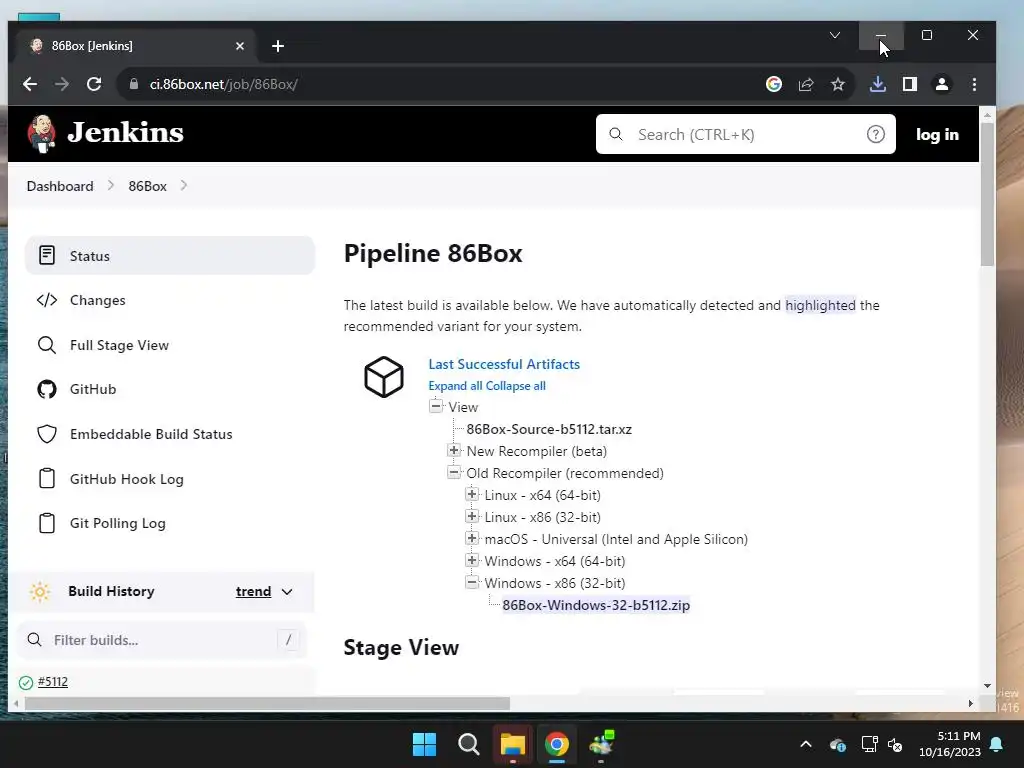The width and height of the screenshot is (1024, 768).
Task: Focus the Filter builds input field
Action: [x=161, y=640]
